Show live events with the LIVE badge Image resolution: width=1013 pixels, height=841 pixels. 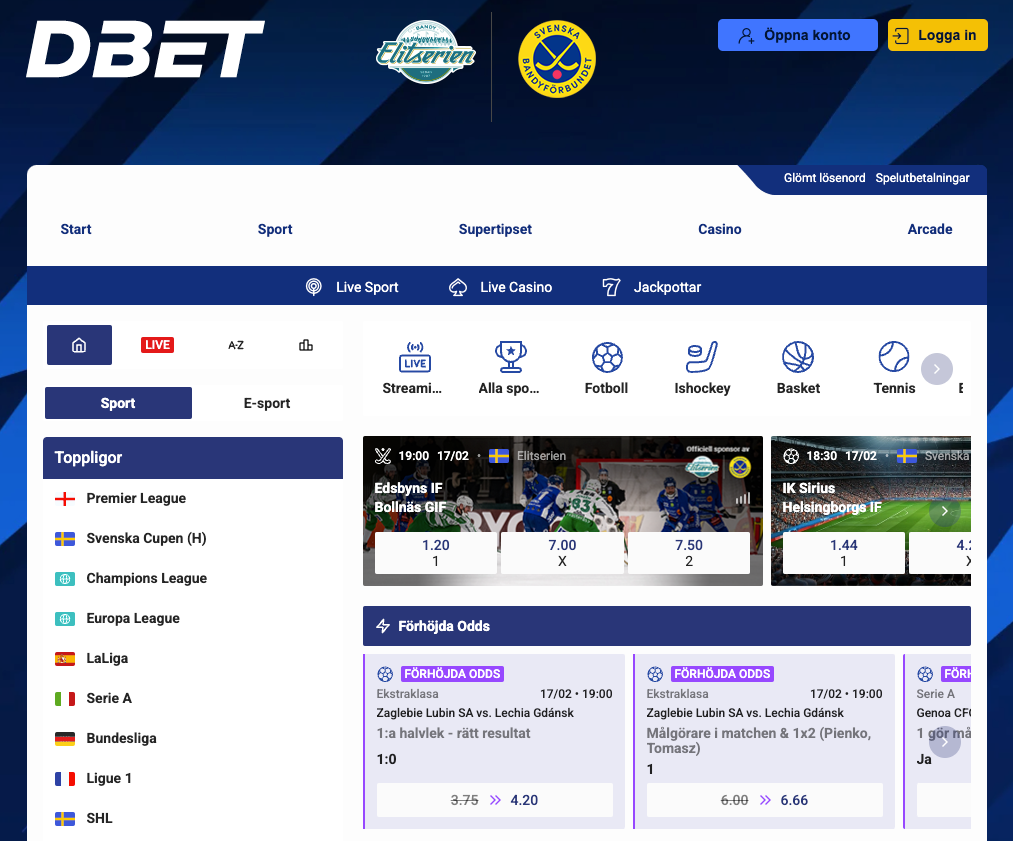click(157, 345)
